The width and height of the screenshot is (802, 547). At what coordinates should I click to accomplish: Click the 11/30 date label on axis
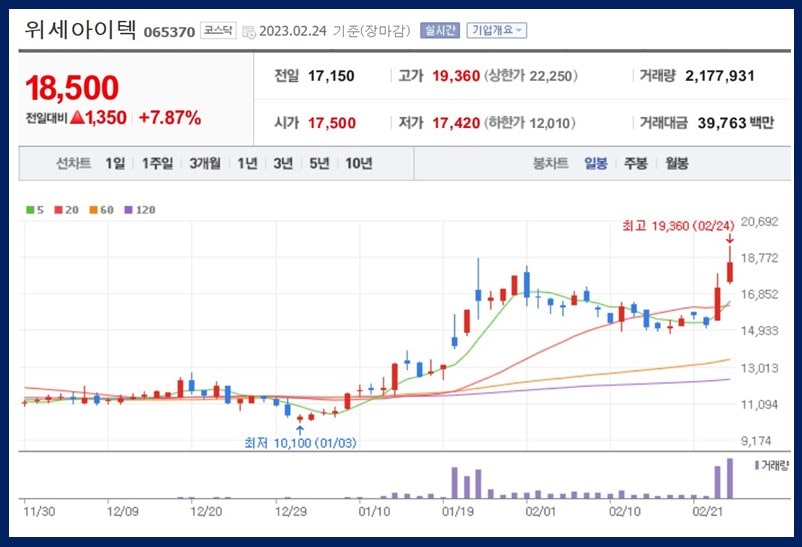[x=39, y=511]
